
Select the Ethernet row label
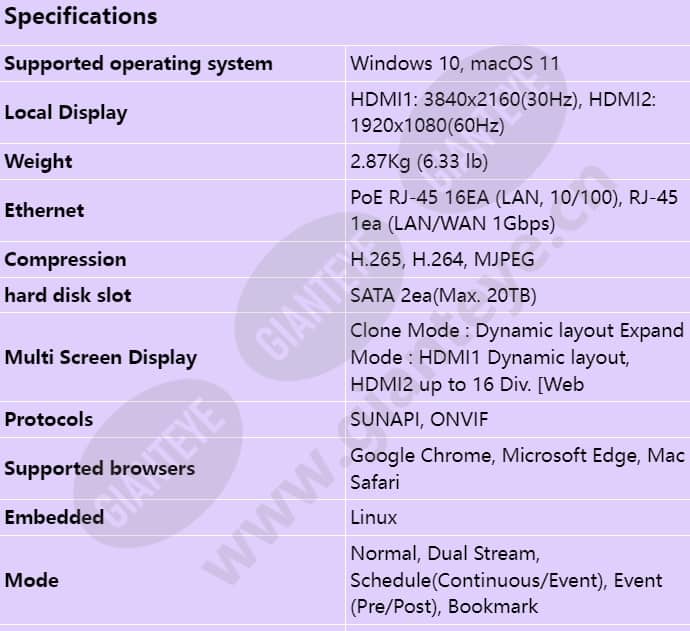click(44, 210)
